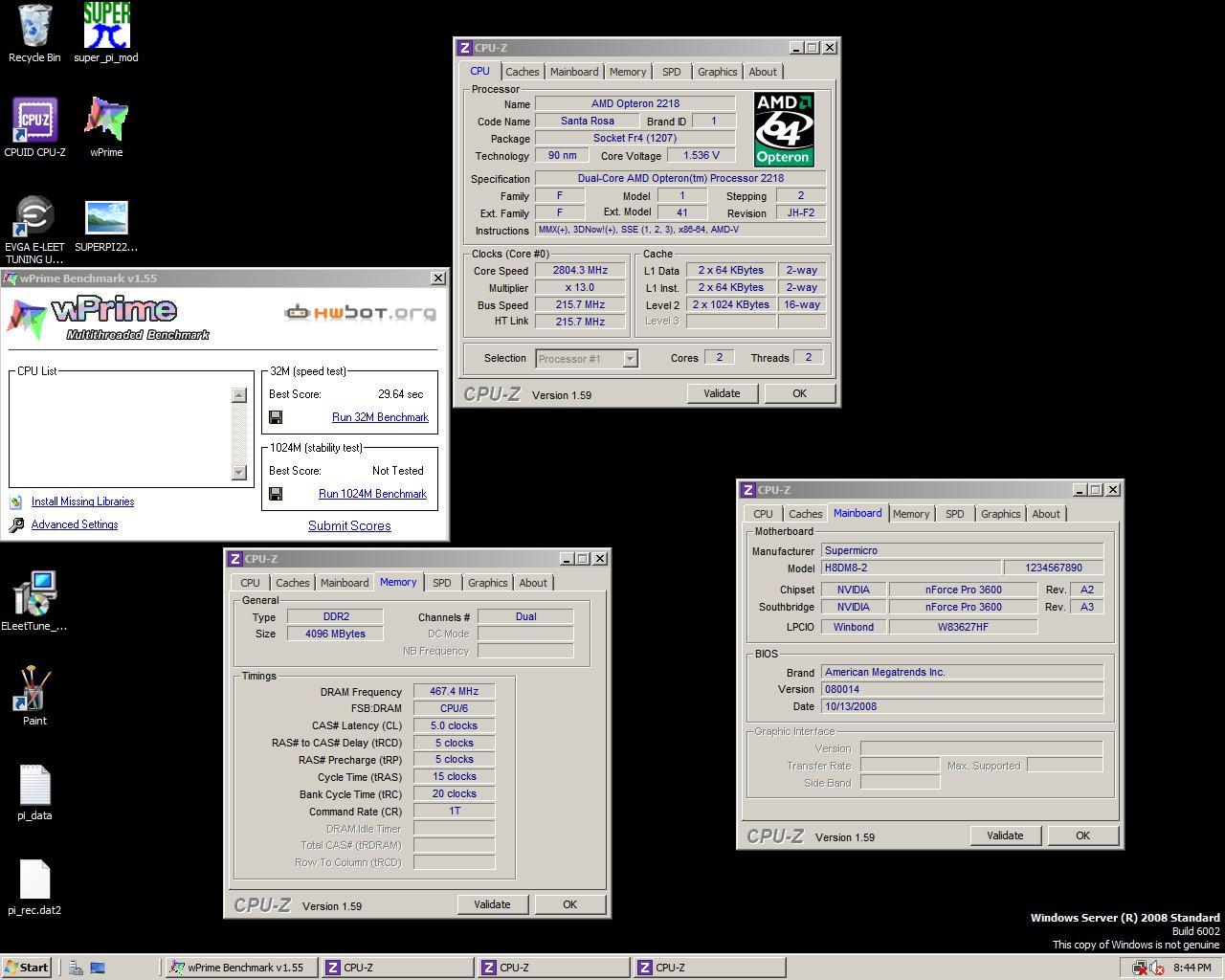1225x980 pixels.
Task: Click OK in the Memory tab window
Action: (569, 904)
